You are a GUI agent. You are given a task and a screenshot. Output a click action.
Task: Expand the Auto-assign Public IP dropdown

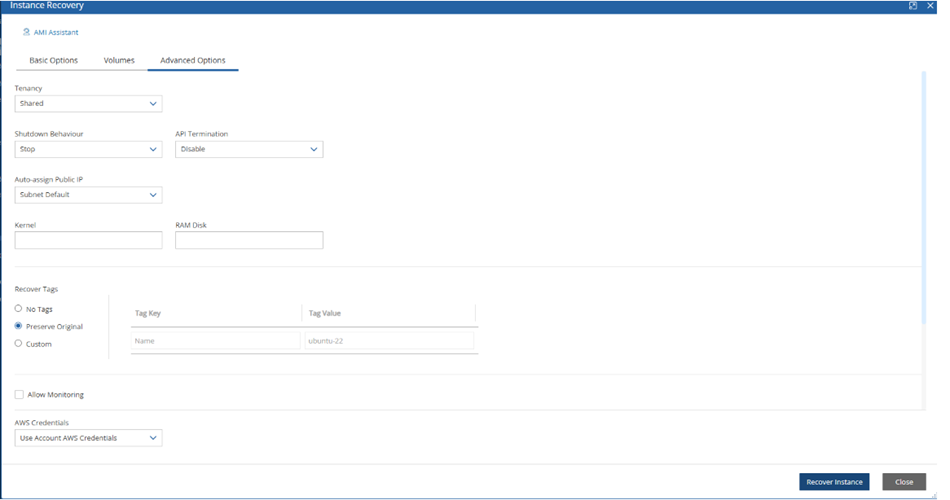pyautogui.click(x=88, y=195)
